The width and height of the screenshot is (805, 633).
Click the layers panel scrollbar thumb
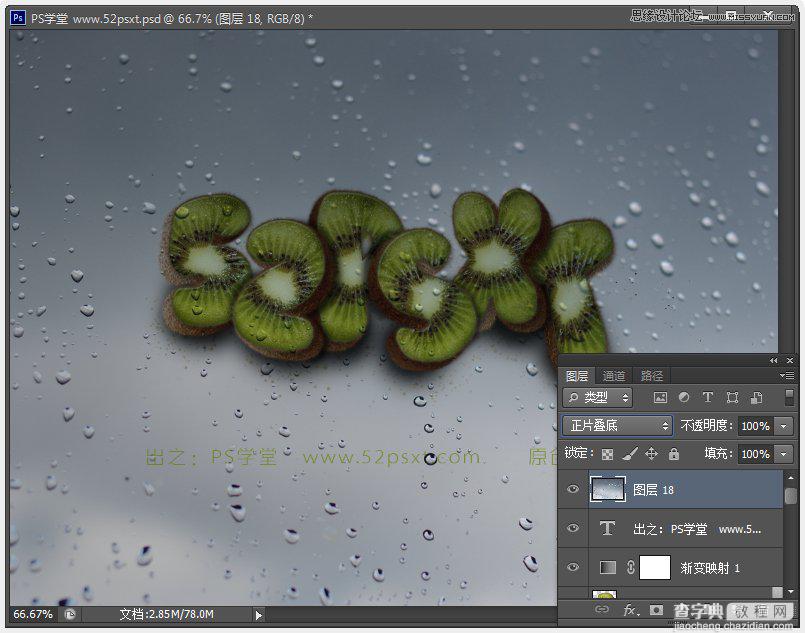pyautogui.click(x=791, y=496)
